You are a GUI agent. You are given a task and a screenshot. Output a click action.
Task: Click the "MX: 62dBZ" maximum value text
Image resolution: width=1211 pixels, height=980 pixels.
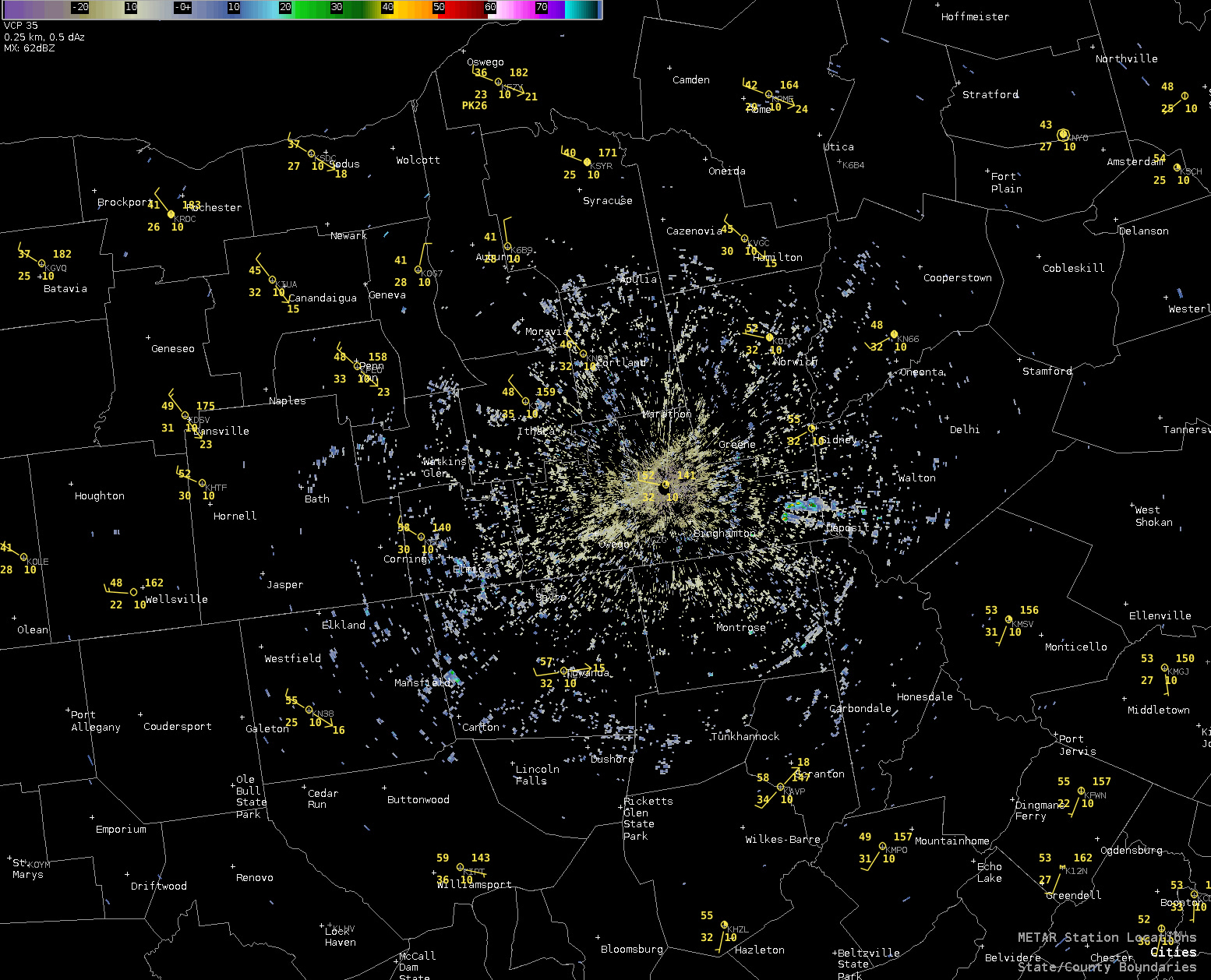tap(29, 48)
